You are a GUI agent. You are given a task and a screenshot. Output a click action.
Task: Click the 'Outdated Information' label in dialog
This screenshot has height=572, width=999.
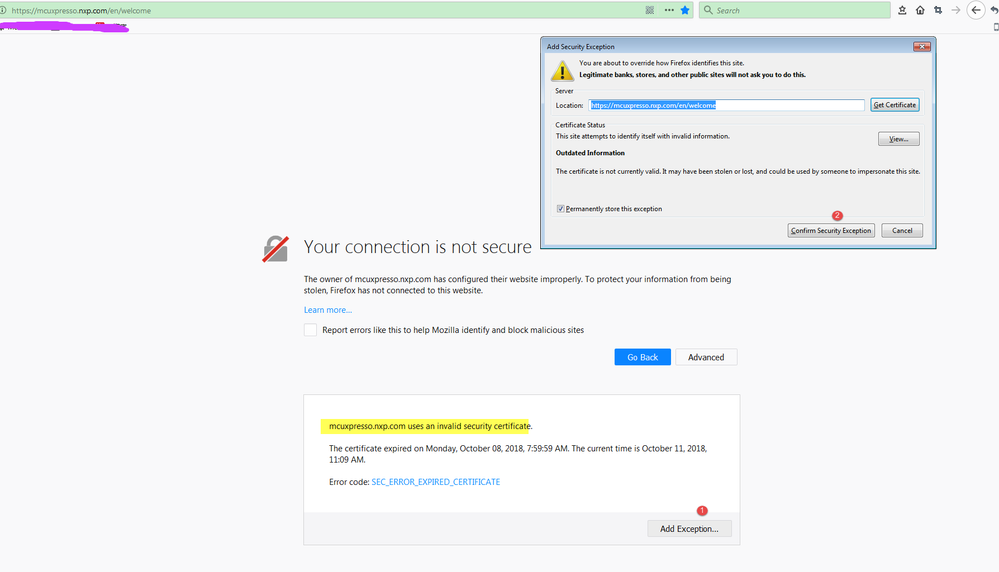pyautogui.click(x=590, y=153)
